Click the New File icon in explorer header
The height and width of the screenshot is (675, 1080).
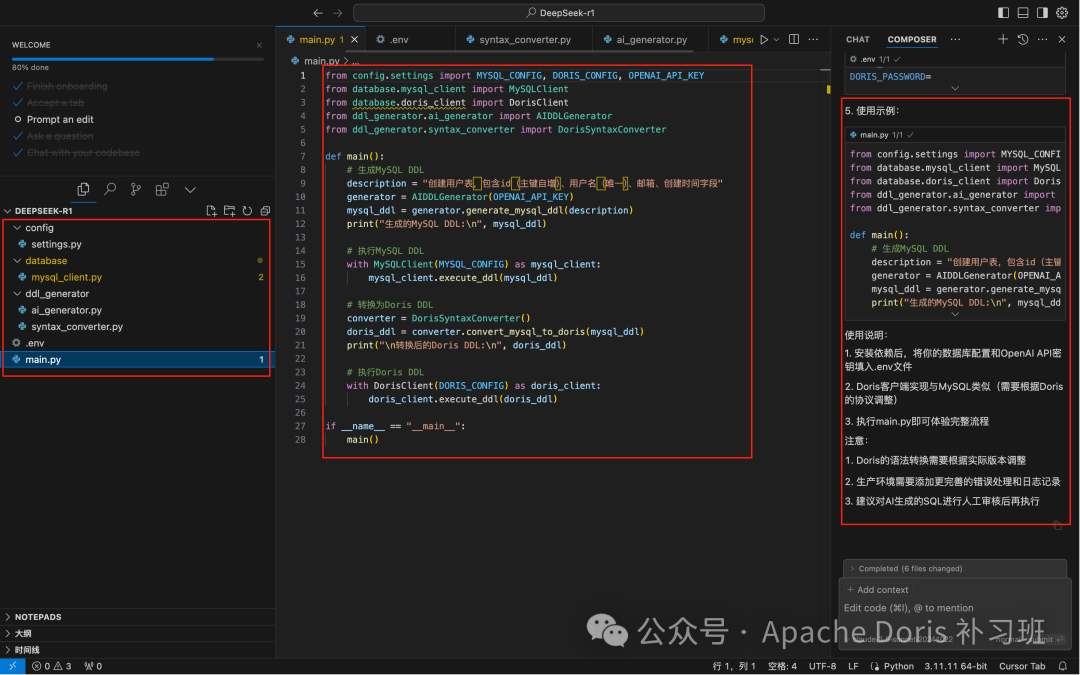[x=211, y=211]
